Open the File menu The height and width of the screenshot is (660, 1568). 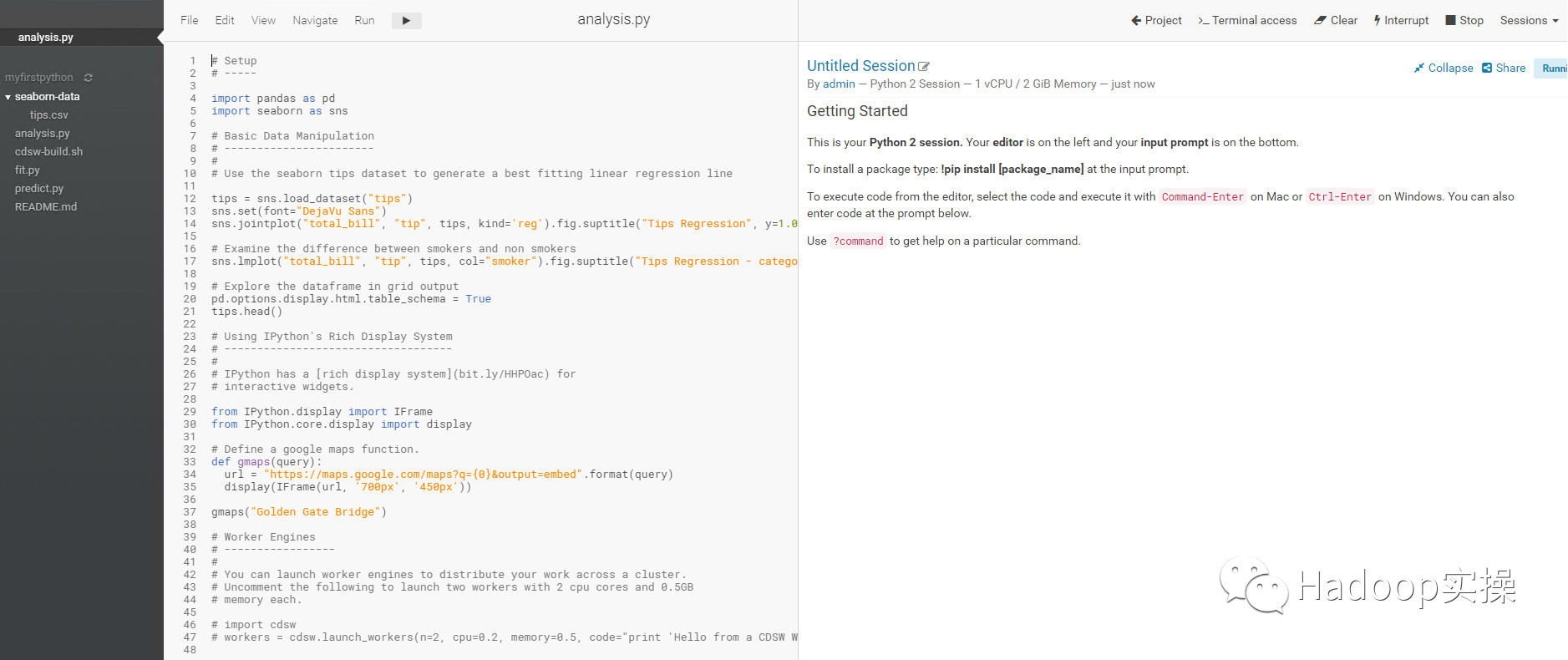pyautogui.click(x=190, y=21)
